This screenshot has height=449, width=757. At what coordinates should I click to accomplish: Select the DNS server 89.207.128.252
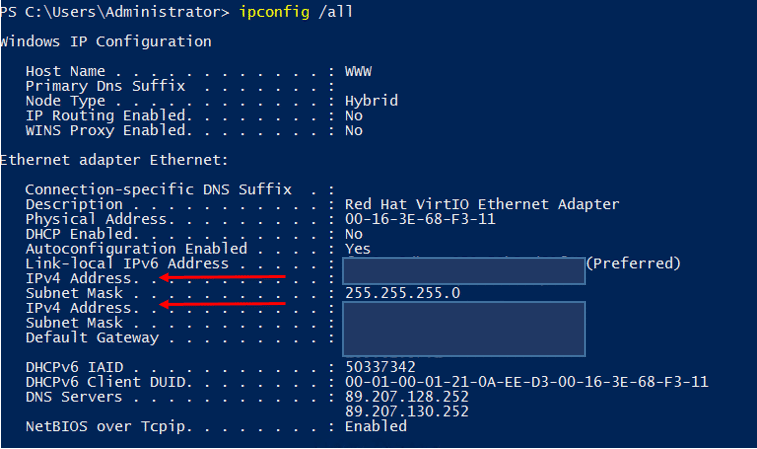coord(407,397)
